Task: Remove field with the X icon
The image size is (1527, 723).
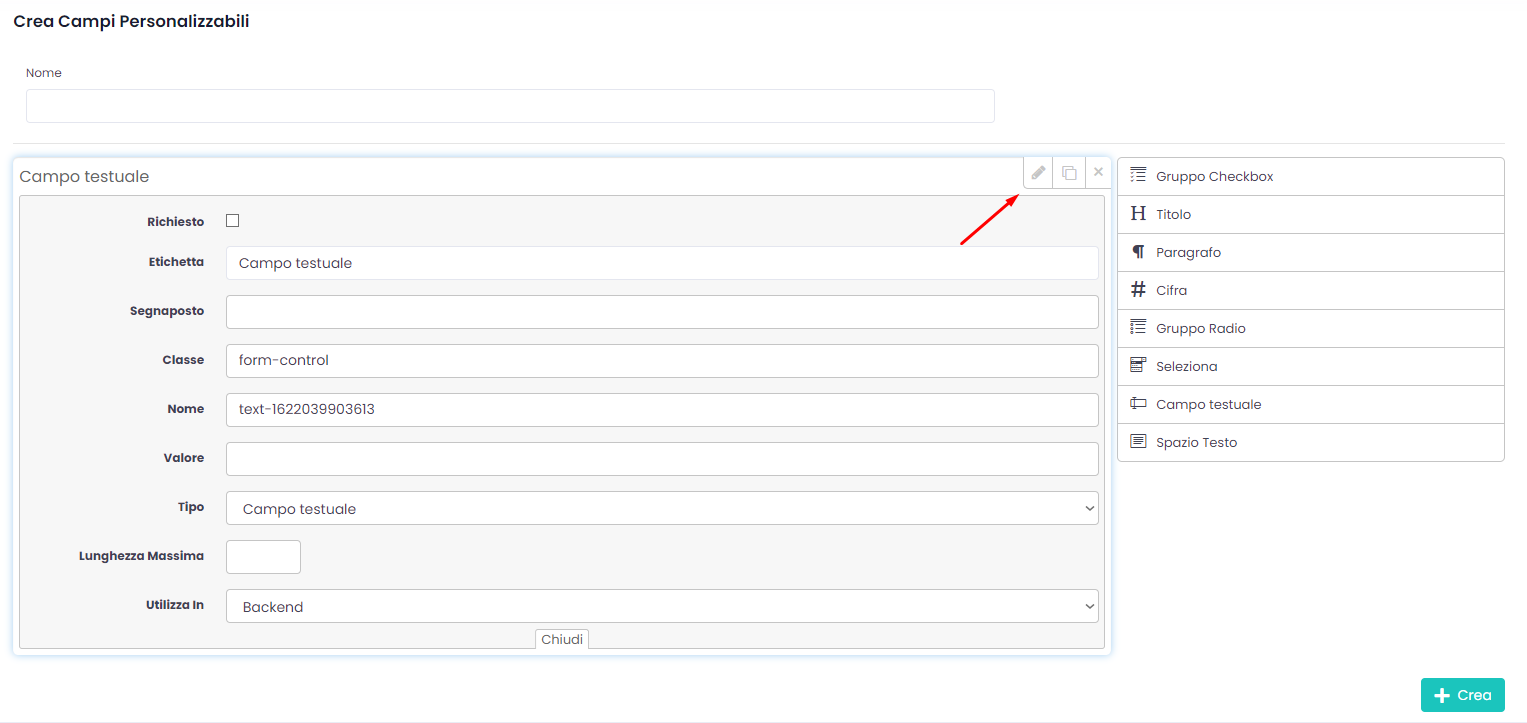Action: click(1098, 173)
